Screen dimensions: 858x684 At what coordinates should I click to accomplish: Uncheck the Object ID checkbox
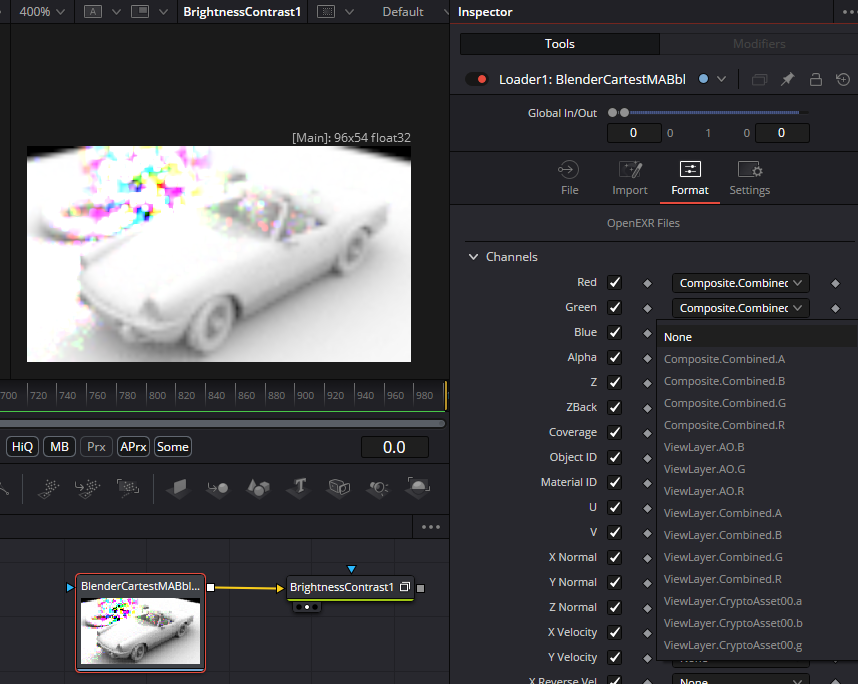pyautogui.click(x=614, y=457)
